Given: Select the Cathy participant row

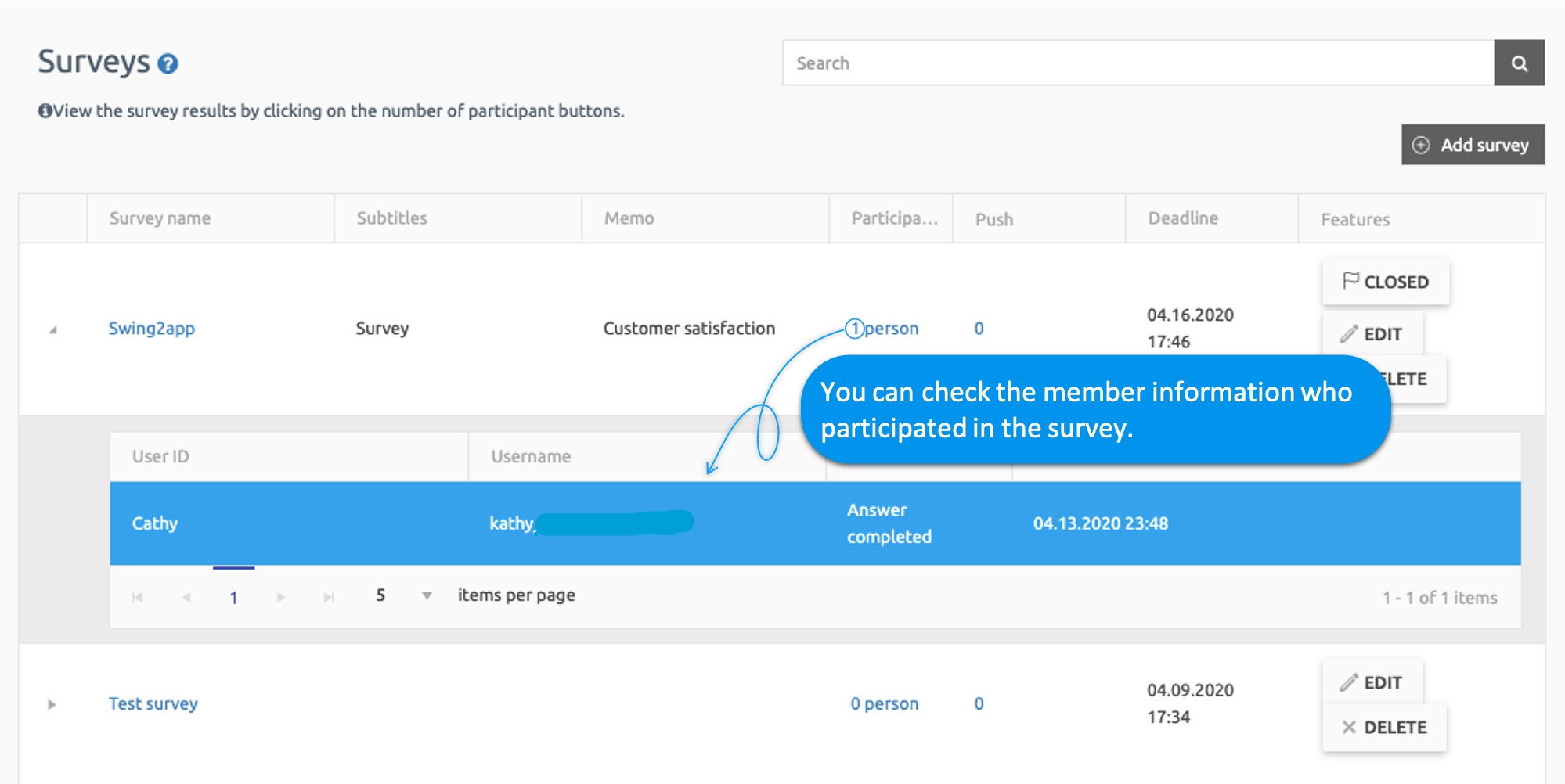Looking at the screenshot, I should pyautogui.click(x=815, y=523).
